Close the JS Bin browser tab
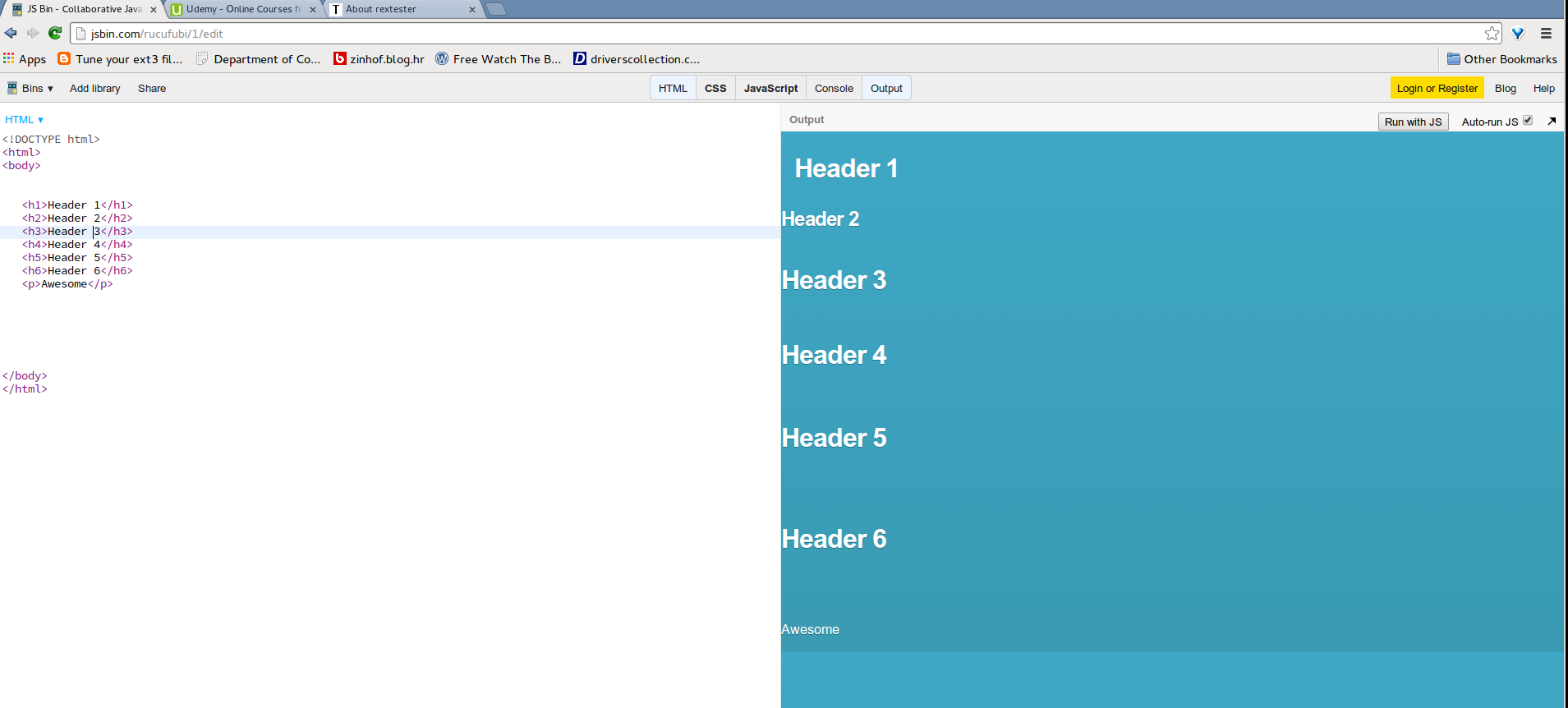Image resolution: width=1568 pixels, height=708 pixels. click(154, 10)
